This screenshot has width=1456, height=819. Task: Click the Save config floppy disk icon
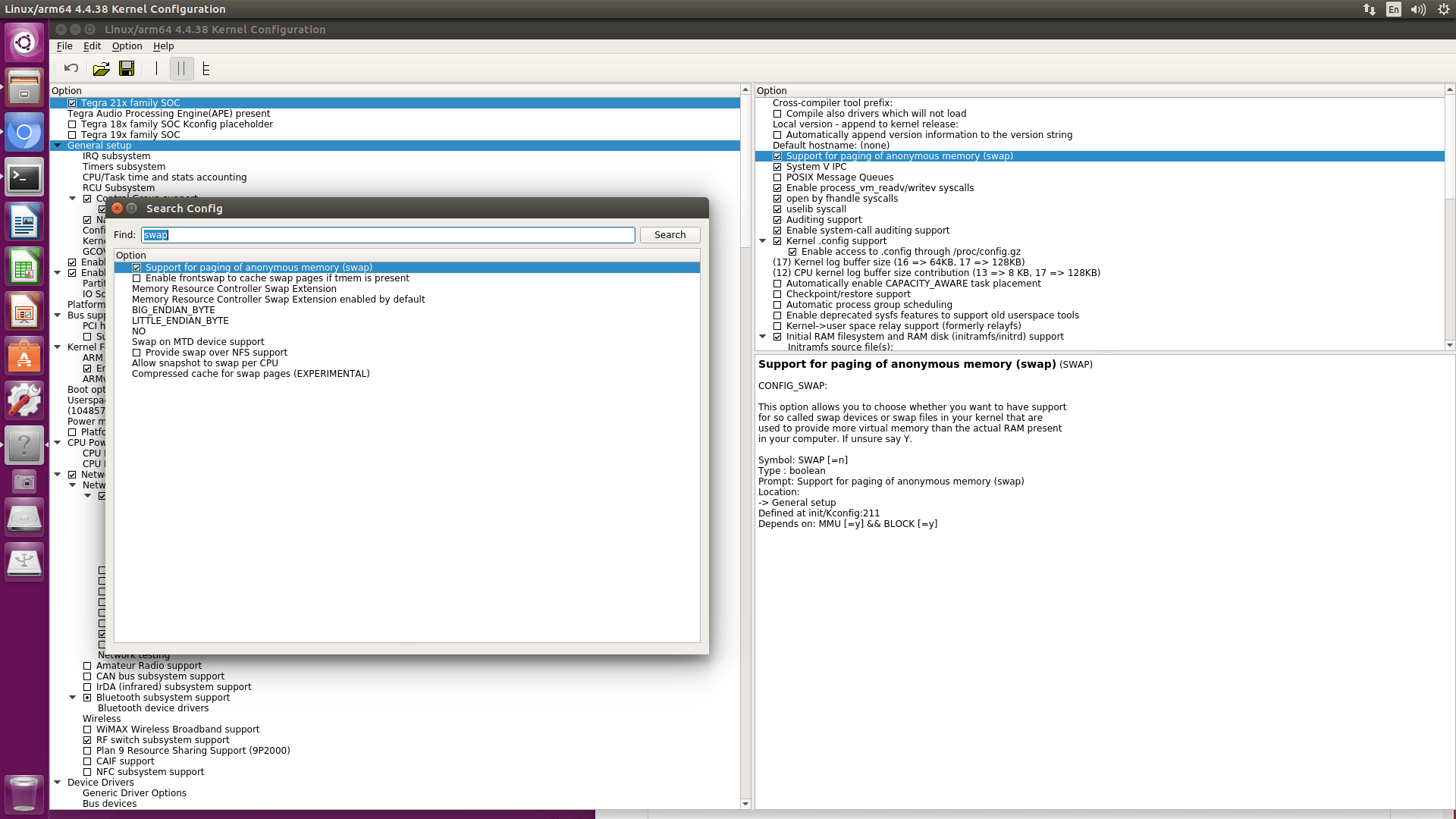click(x=127, y=69)
